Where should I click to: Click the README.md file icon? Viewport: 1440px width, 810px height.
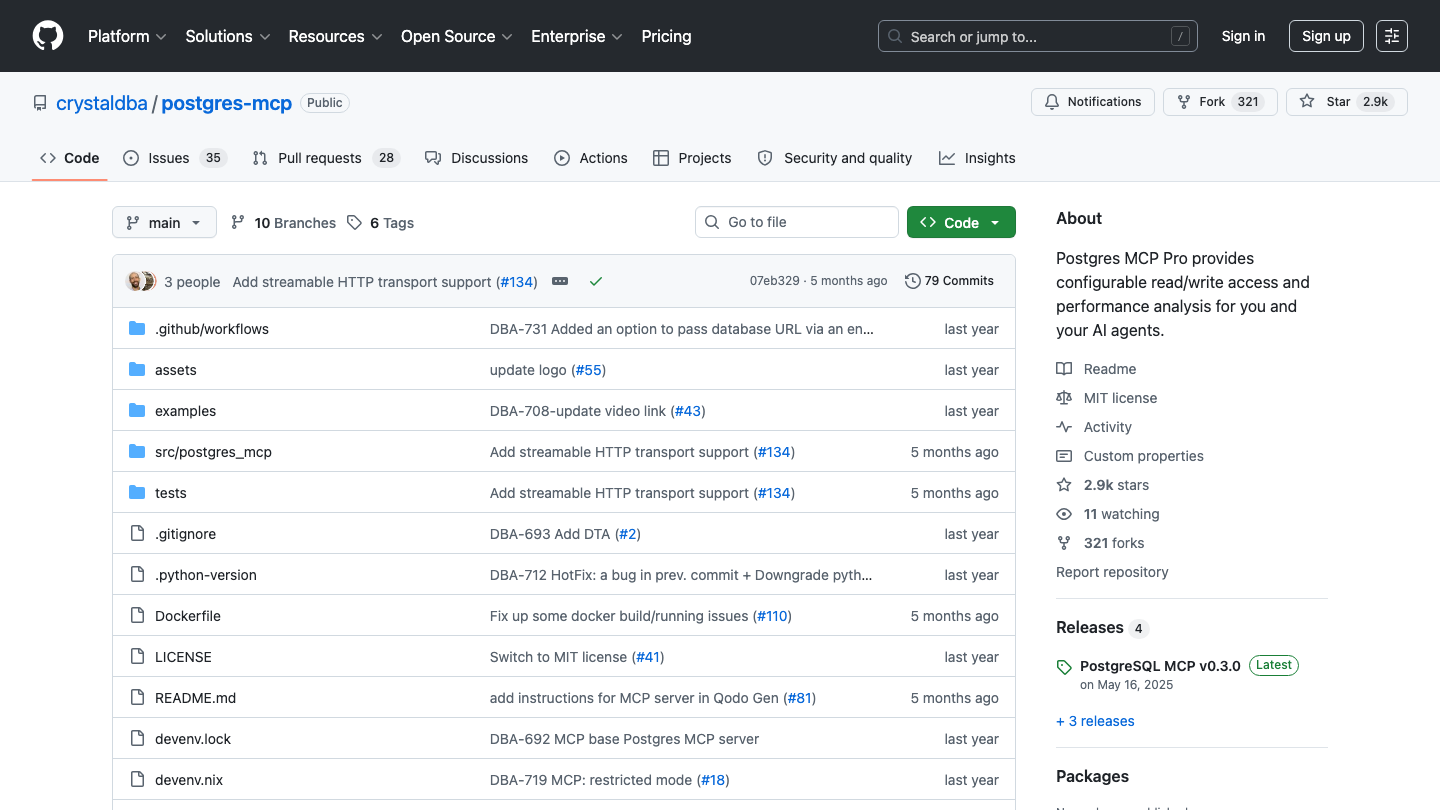pos(137,698)
